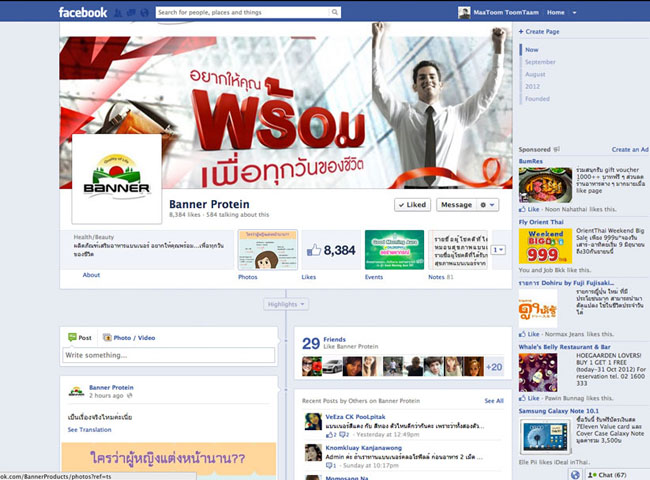Viewport: 650px width, 480px height.
Task: Open the messages icon in header
Action: [x=133, y=13]
